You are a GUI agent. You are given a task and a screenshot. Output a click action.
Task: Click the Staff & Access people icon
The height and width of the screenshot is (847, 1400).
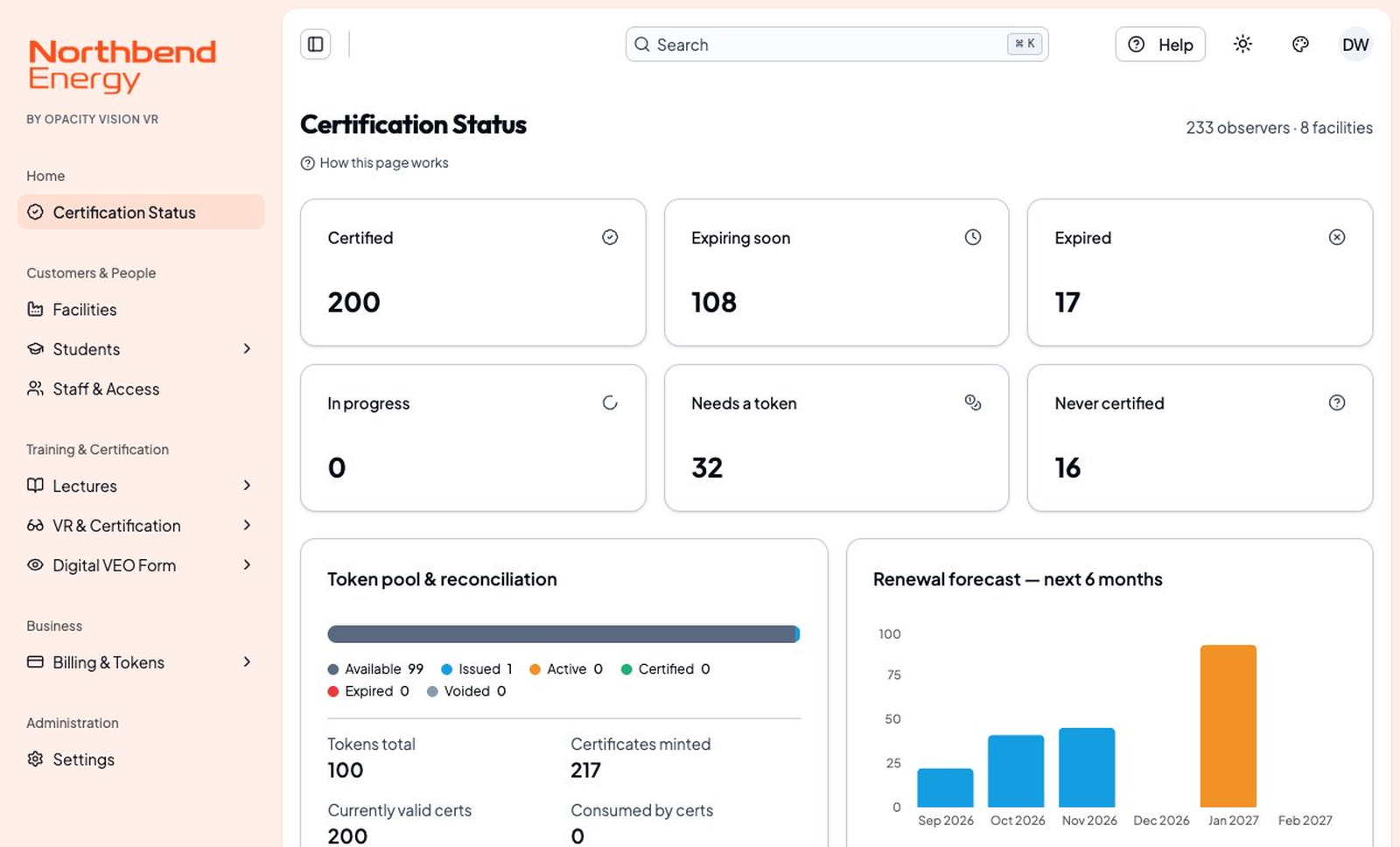[35, 388]
